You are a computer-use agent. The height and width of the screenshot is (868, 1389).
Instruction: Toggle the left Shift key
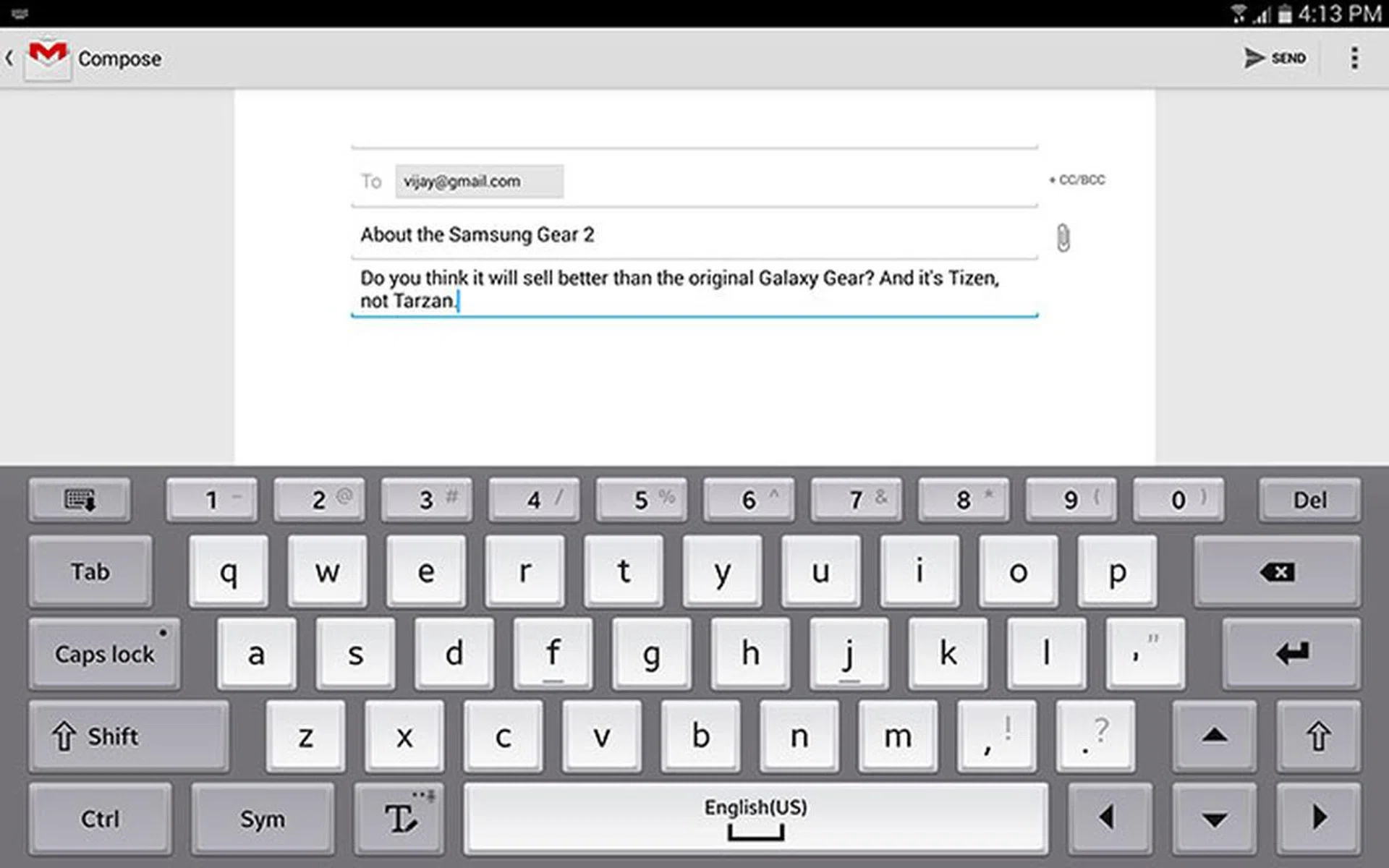[x=129, y=736]
